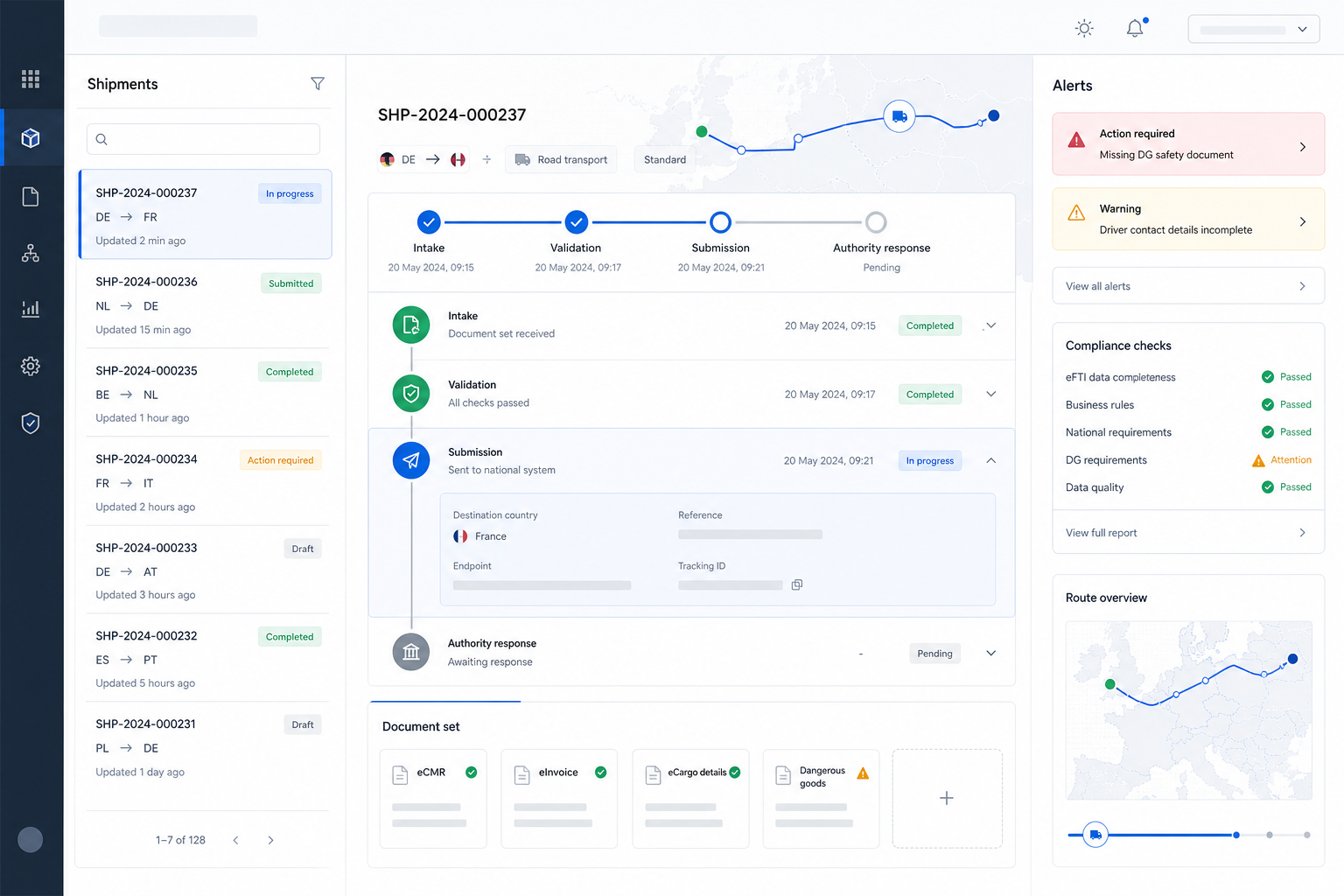The width and height of the screenshot is (1344, 896).
Task: Click the Submission step circle in tracker
Action: [720, 222]
